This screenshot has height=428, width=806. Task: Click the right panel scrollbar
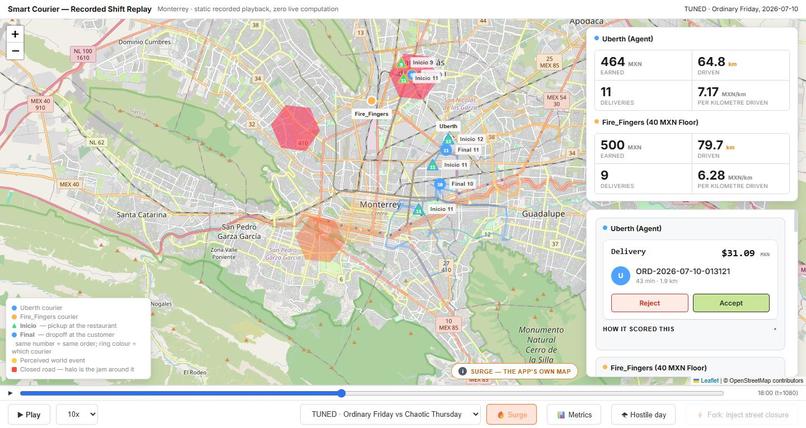(x=797, y=221)
